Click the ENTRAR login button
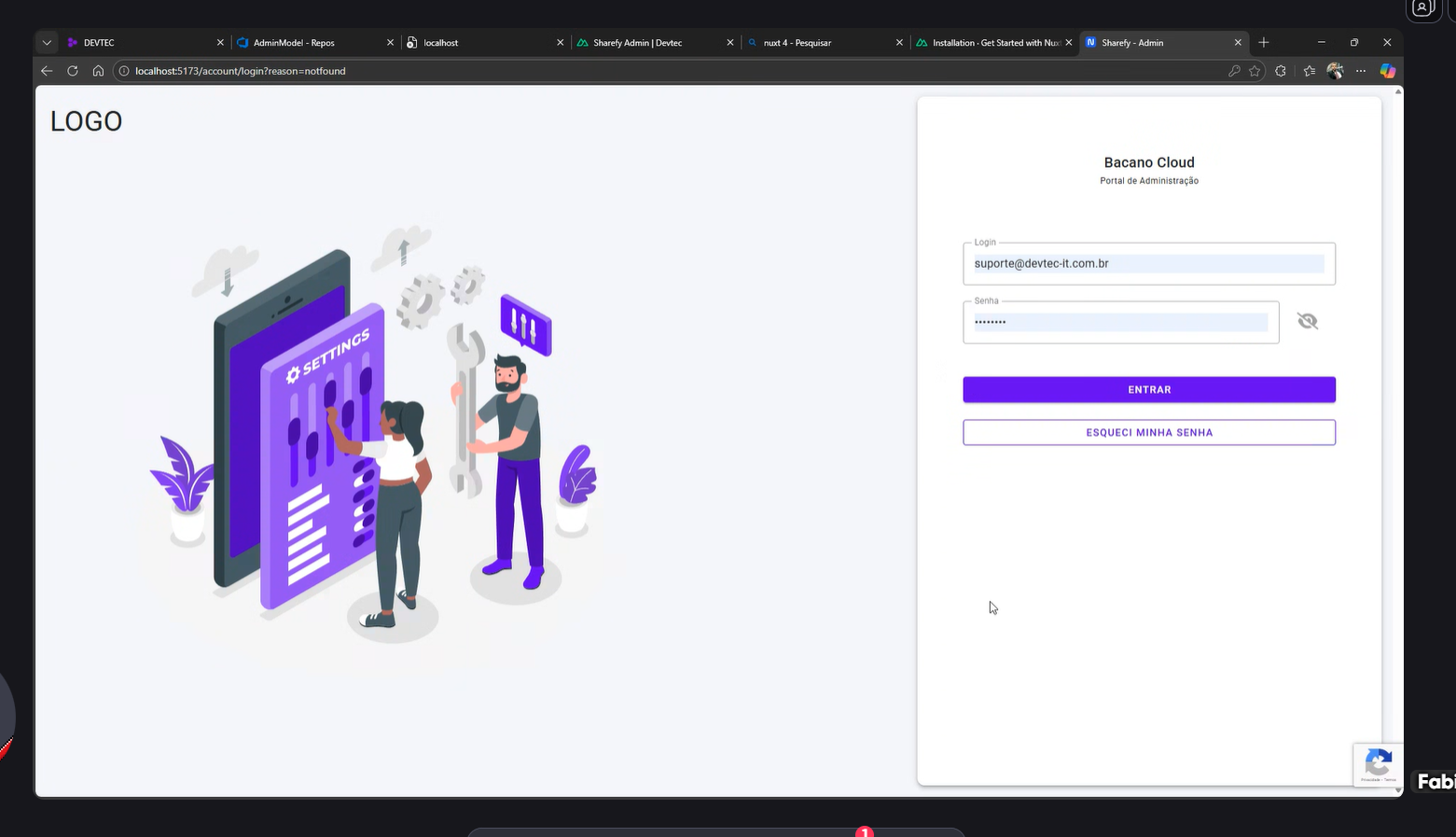Image resolution: width=1456 pixels, height=837 pixels. pyautogui.click(x=1148, y=390)
